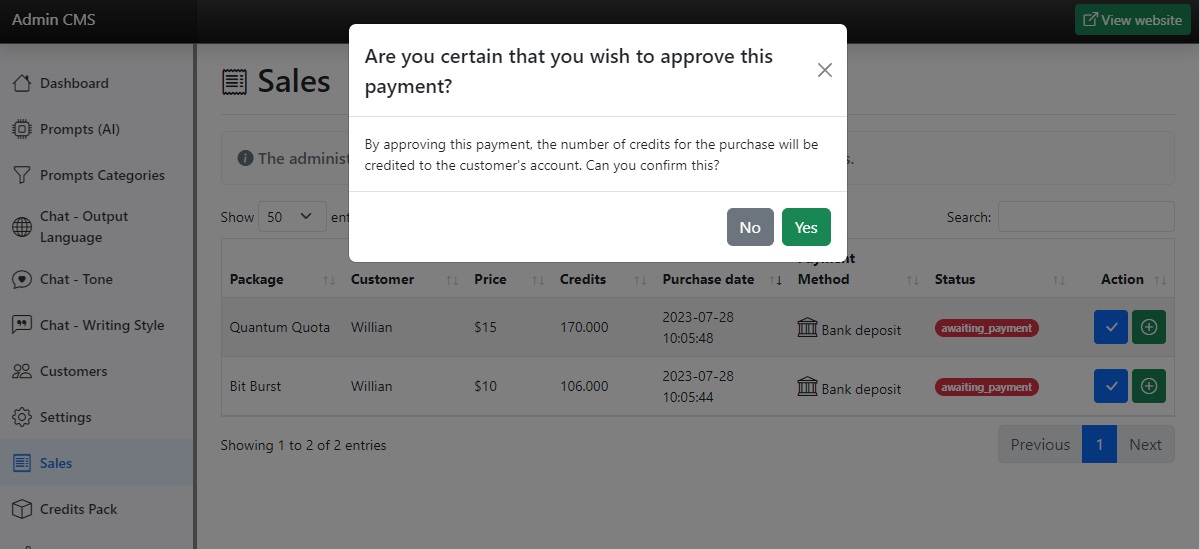Click the plus button for Bit Burst
The image size is (1200, 549).
(x=1149, y=386)
